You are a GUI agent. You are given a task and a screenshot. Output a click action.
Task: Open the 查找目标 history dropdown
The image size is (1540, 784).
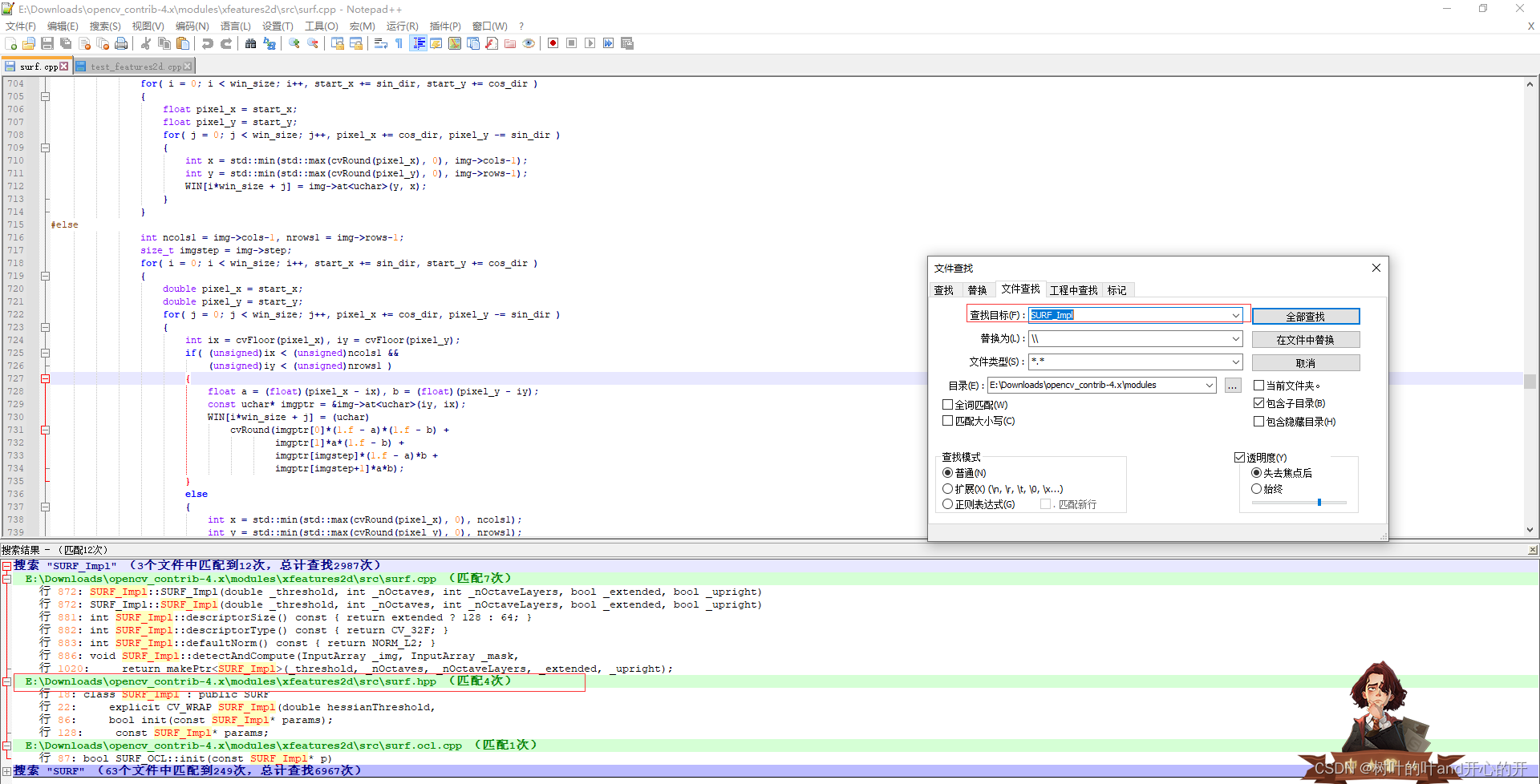[1235, 314]
